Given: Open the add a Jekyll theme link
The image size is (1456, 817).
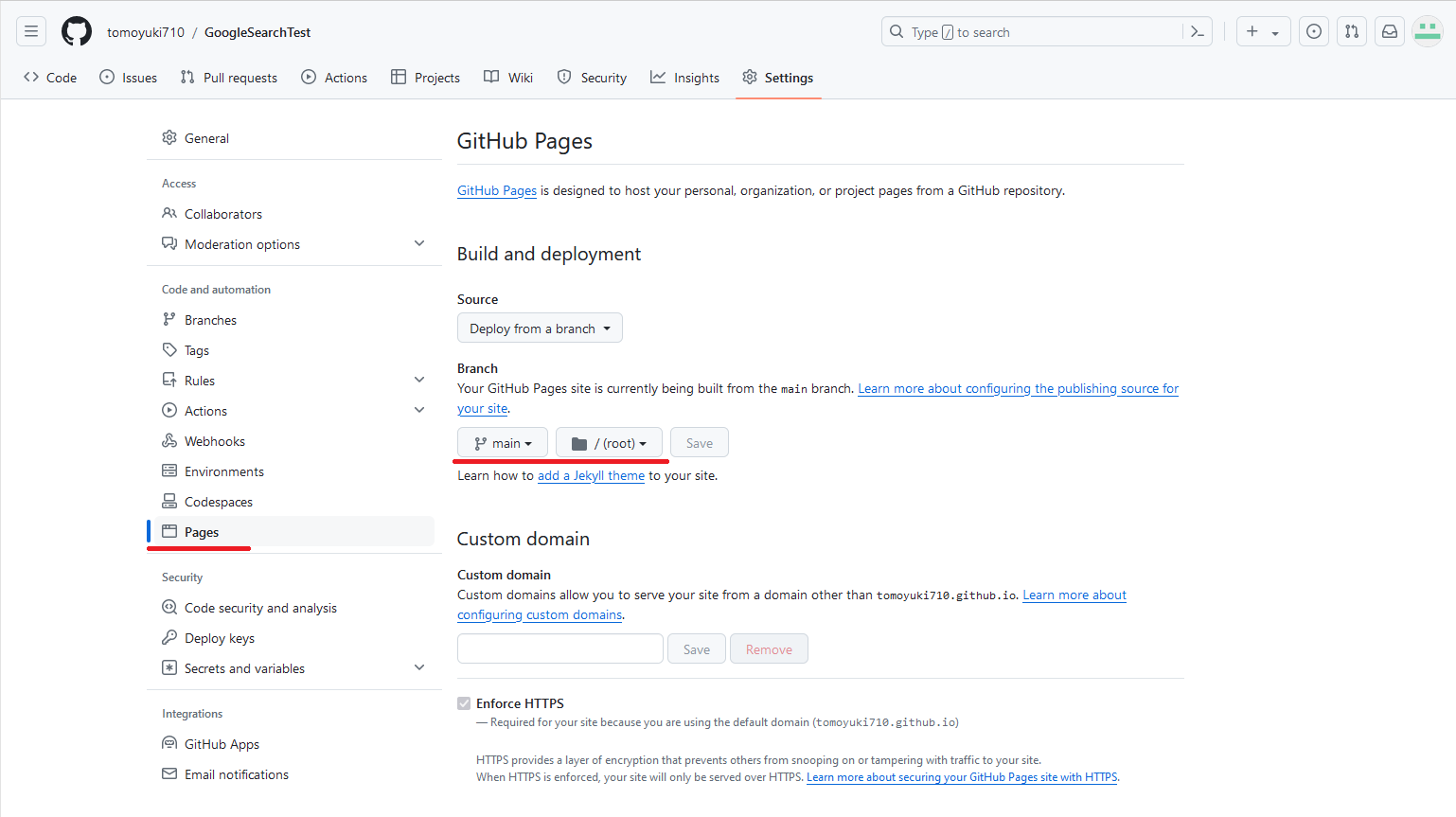Looking at the screenshot, I should pyautogui.click(x=591, y=475).
